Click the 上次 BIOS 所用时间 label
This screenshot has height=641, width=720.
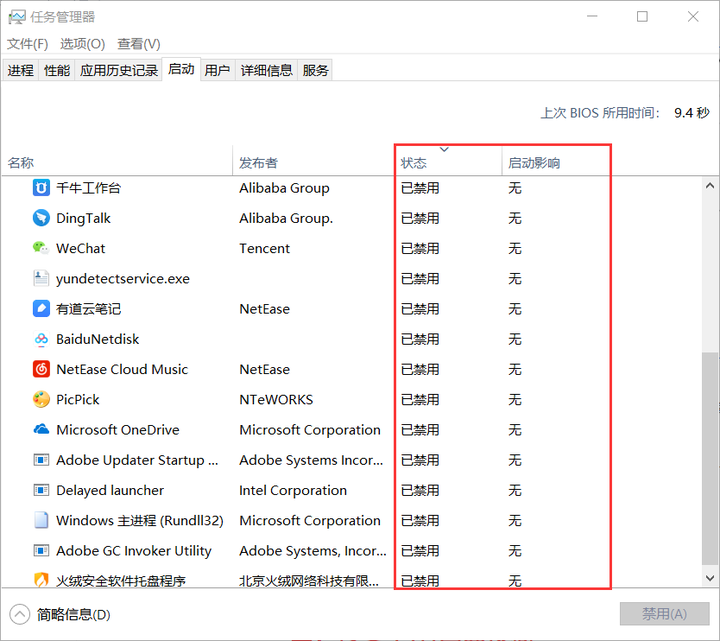[600, 113]
